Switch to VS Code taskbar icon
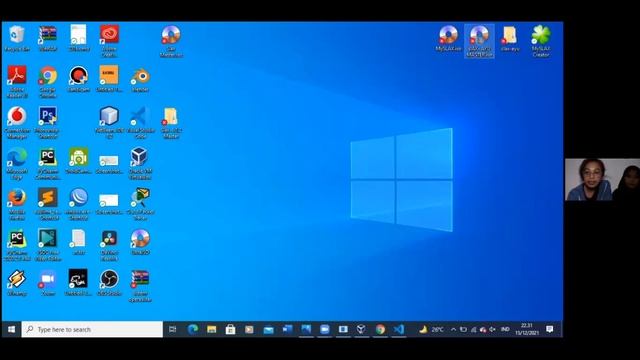Viewport: 640px width, 360px height. coord(399,329)
